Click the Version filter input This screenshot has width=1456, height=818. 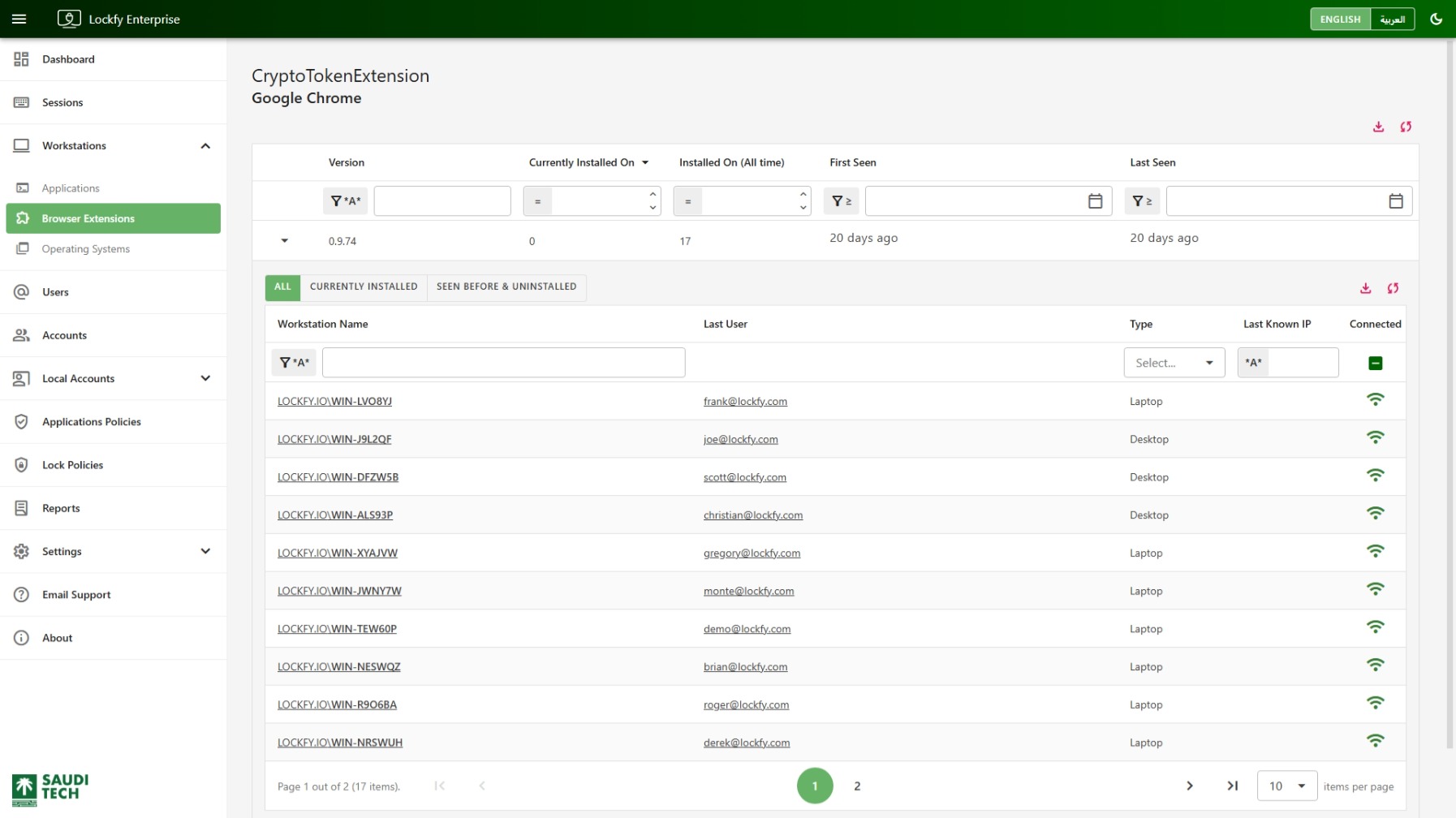[442, 201]
